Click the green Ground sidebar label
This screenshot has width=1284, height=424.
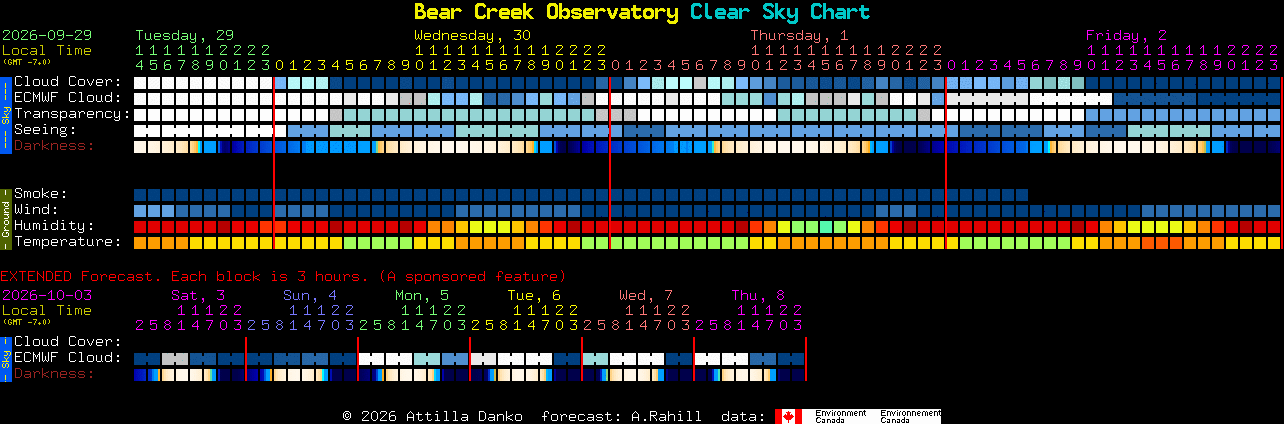coord(5,217)
